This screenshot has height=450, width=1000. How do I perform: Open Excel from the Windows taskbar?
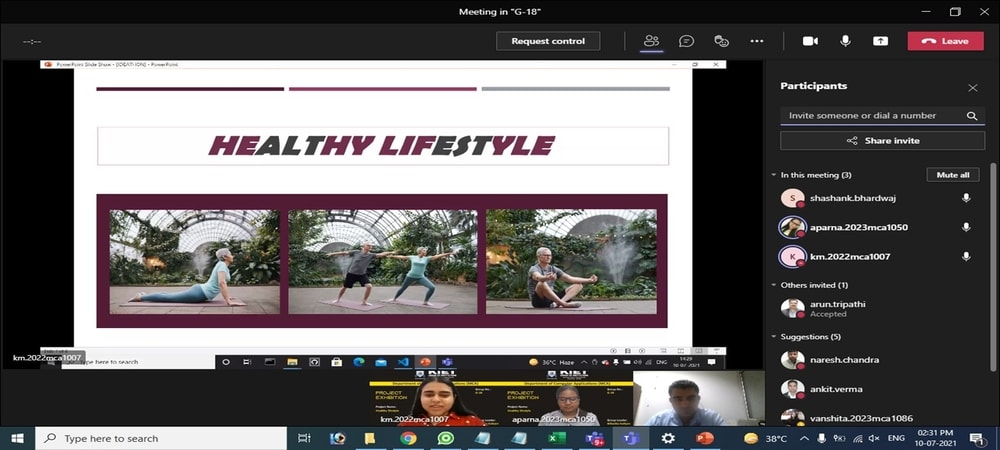556,438
